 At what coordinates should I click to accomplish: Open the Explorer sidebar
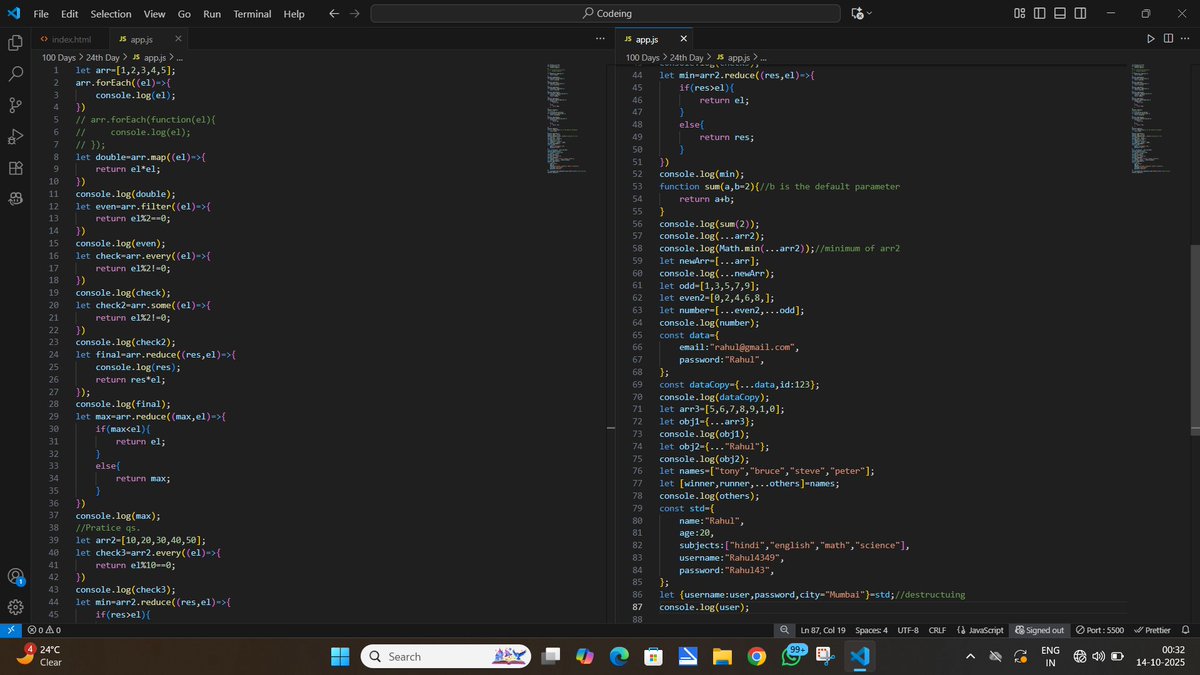pyautogui.click(x=15, y=43)
